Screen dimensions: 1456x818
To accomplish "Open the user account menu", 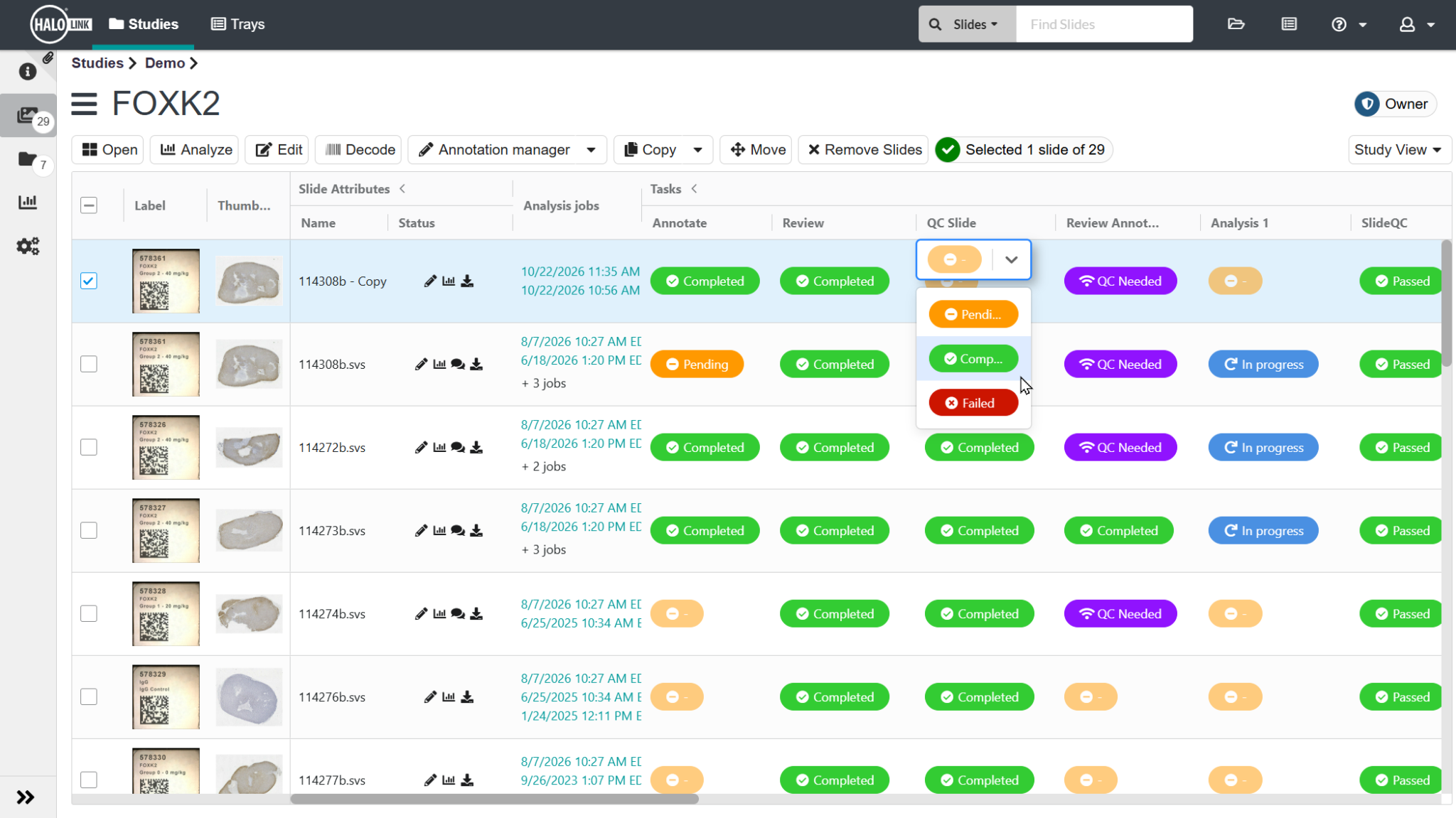I will [1417, 24].
